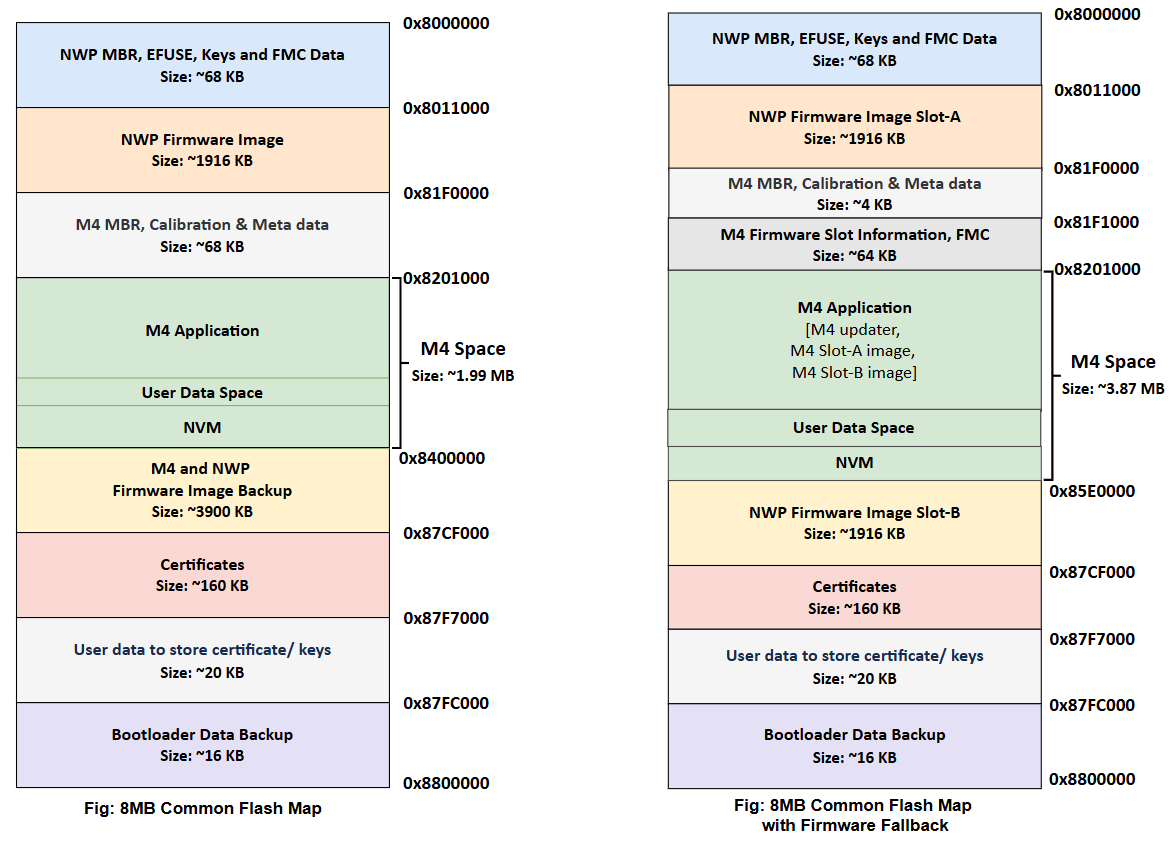Select the NWP MBR, EFUSE, Keys block
Viewport: 1173px width, 843px height.
(x=200, y=64)
